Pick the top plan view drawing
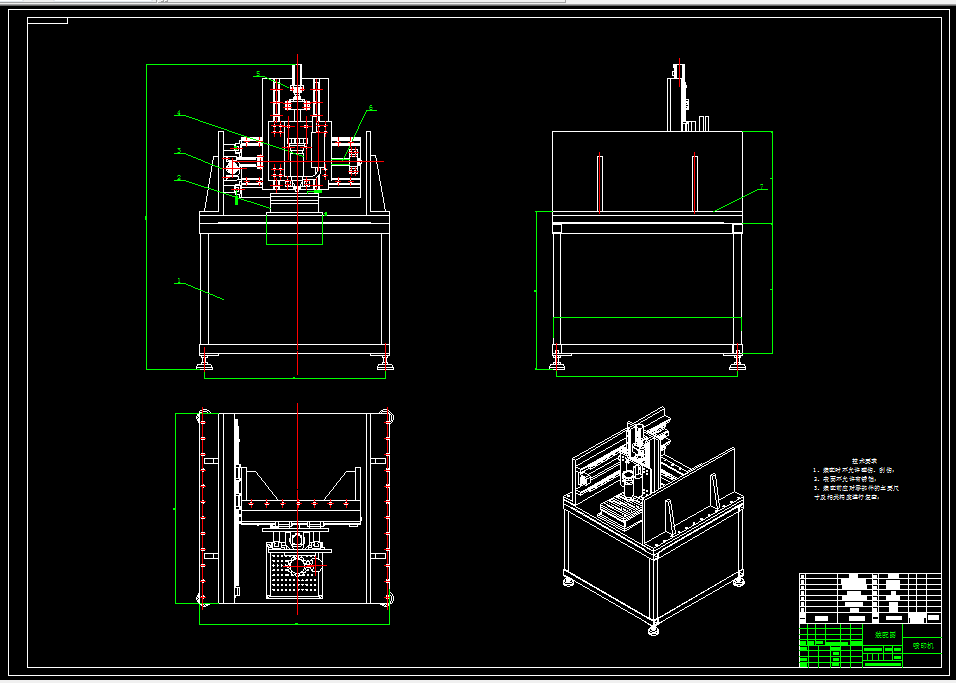 294,509
